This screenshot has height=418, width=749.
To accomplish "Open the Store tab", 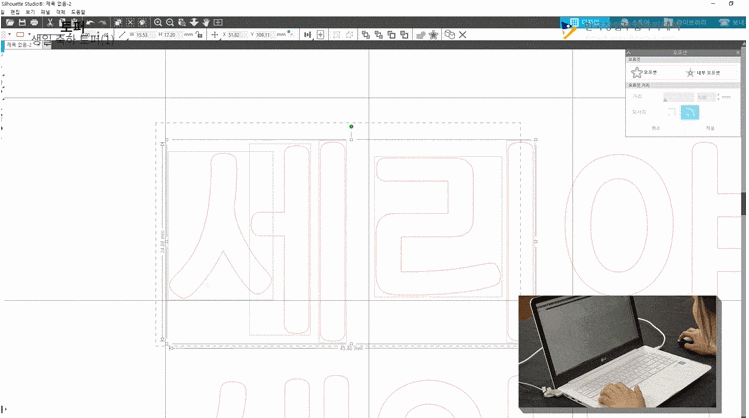I will [635, 22].
